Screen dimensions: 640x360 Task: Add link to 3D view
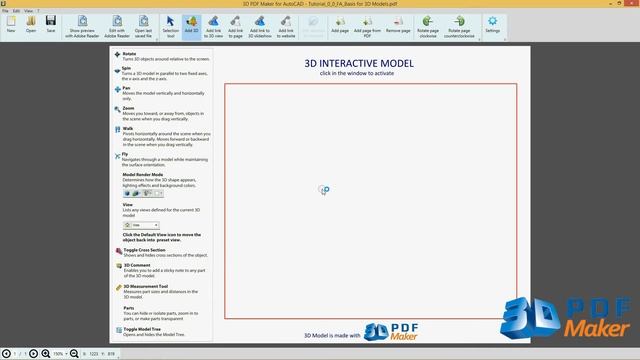point(213,27)
